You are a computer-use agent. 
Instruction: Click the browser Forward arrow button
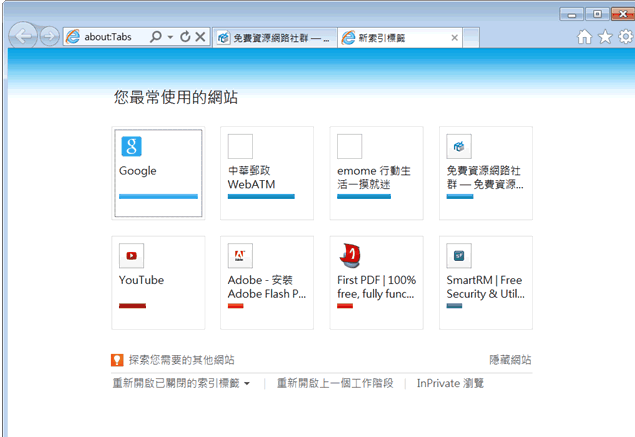point(49,36)
